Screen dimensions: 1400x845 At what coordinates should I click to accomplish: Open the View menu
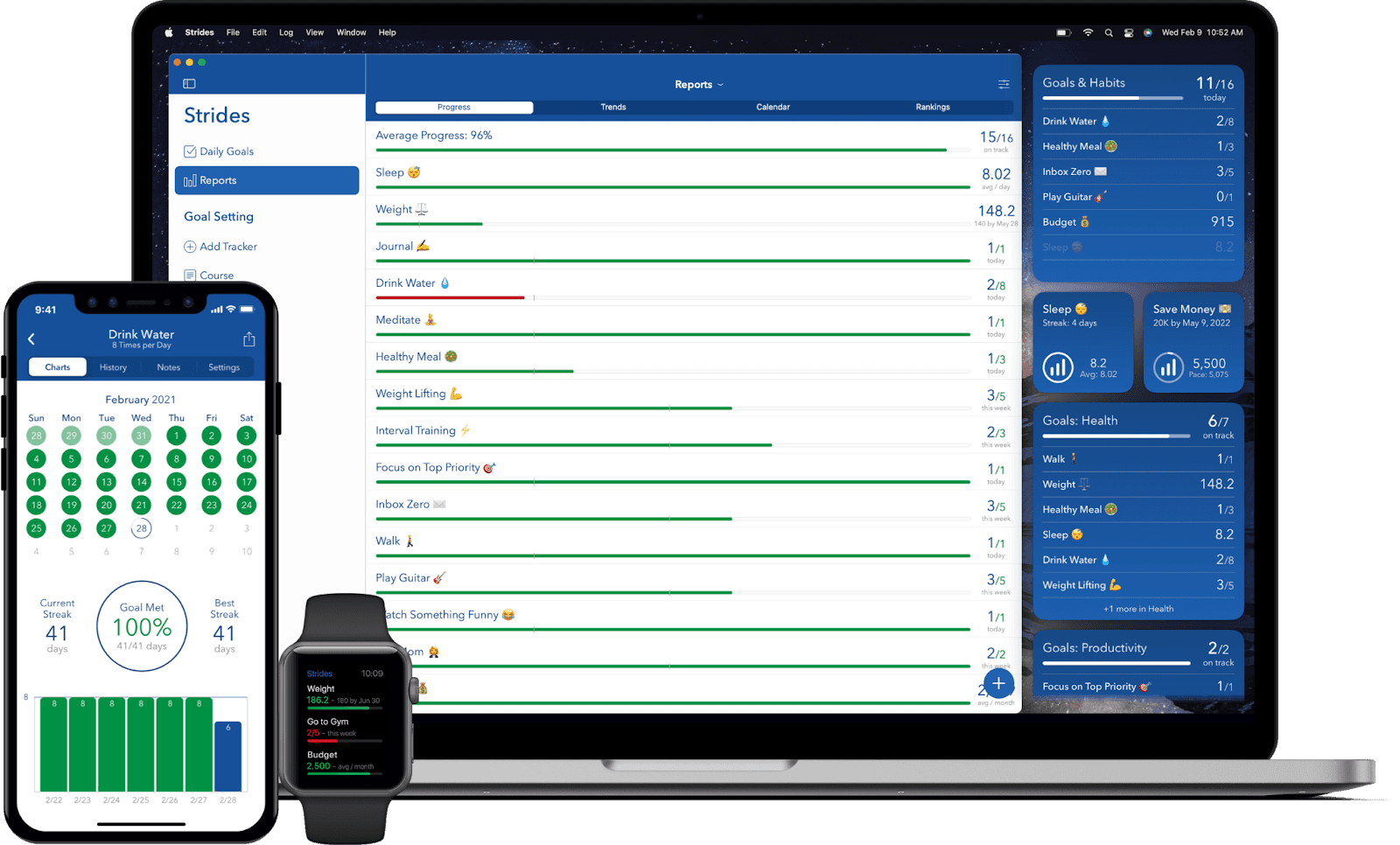(x=315, y=32)
